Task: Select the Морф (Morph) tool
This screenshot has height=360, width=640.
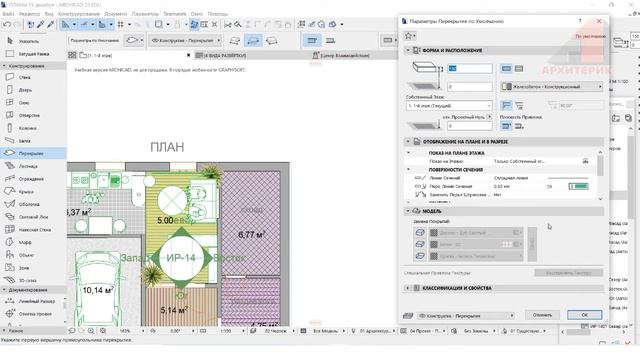Action: click(x=33, y=242)
